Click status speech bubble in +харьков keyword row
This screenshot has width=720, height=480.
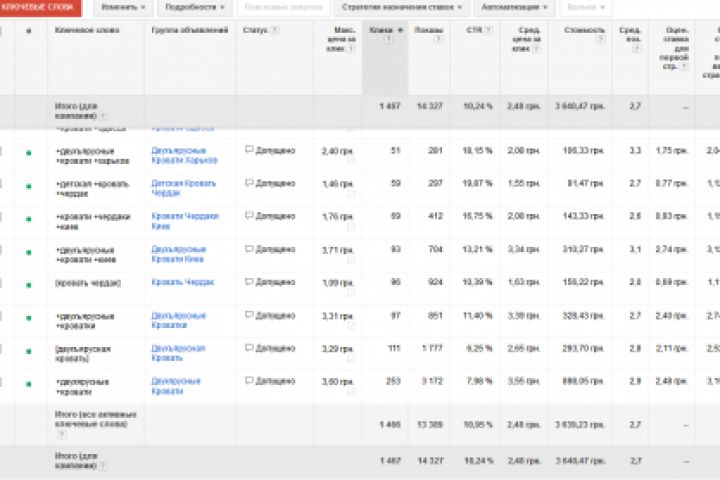[x=249, y=150]
